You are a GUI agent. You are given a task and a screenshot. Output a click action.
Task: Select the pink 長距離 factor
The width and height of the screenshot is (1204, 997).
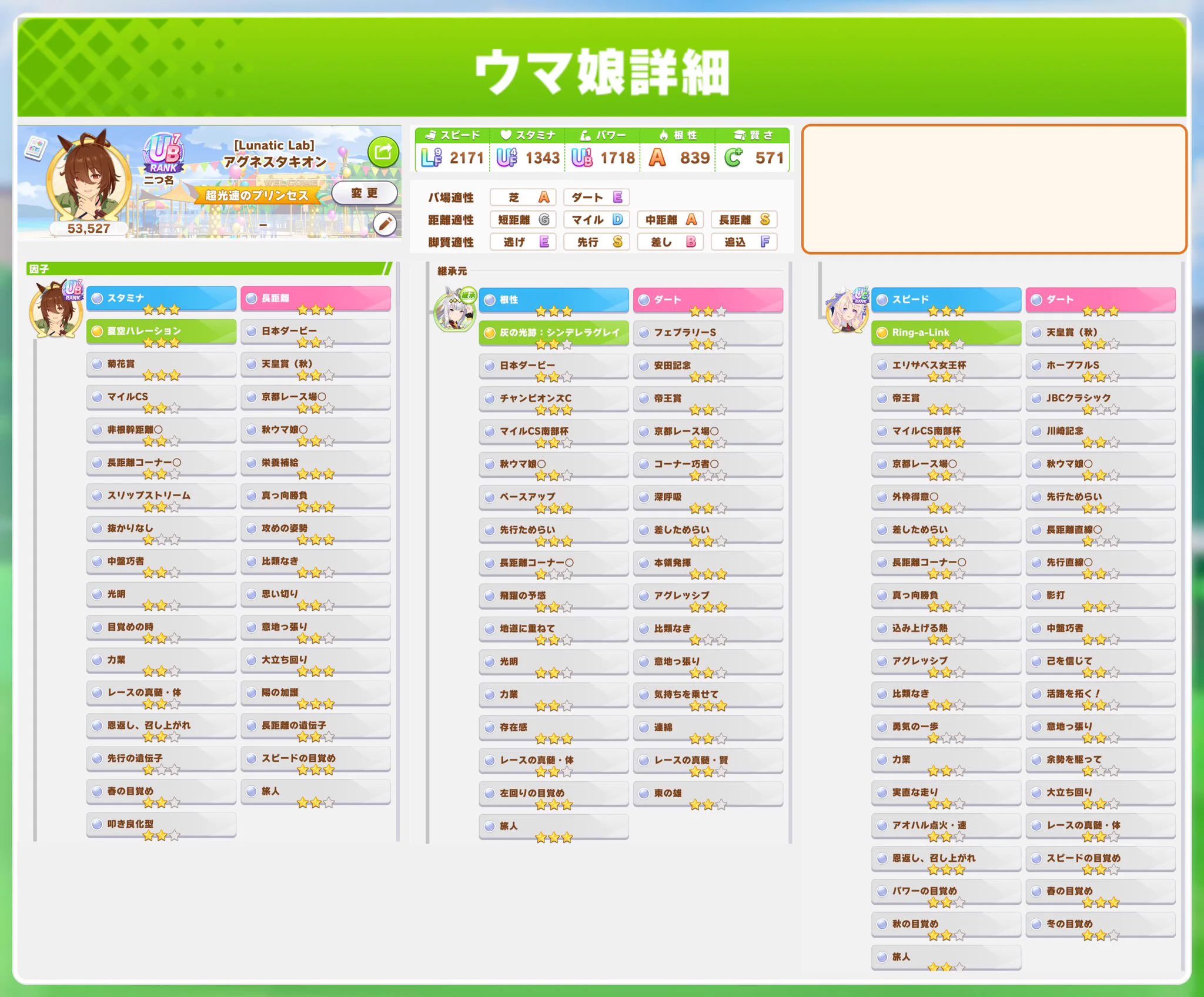click(316, 299)
